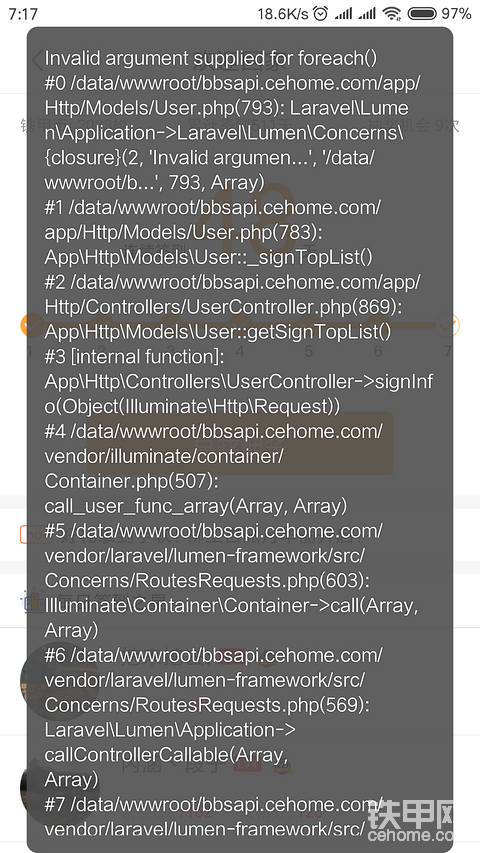
Task: Tap the sign-in progress line between day markers
Action: [239, 325]
